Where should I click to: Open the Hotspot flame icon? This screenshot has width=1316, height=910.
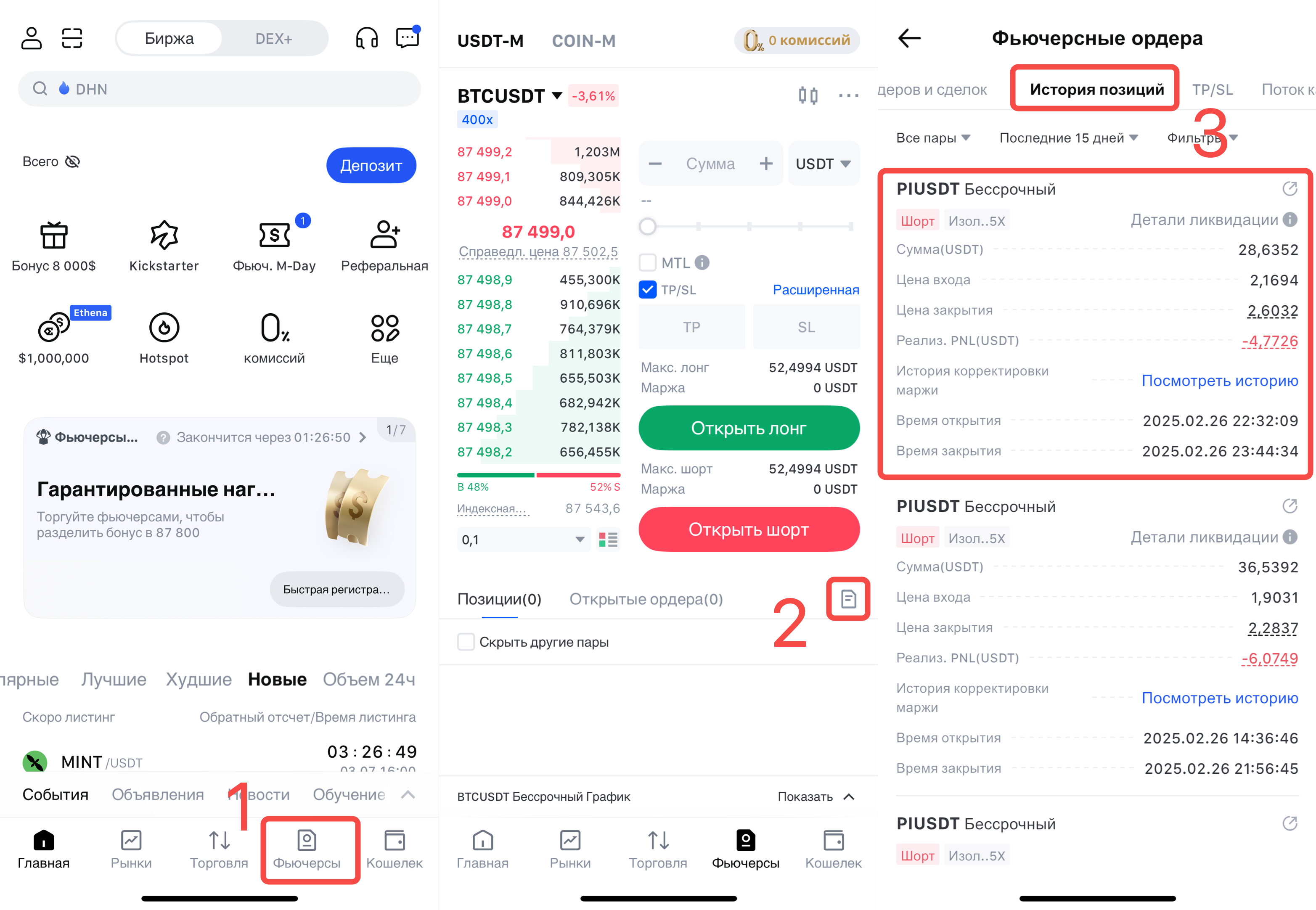[x=164, y=327]
